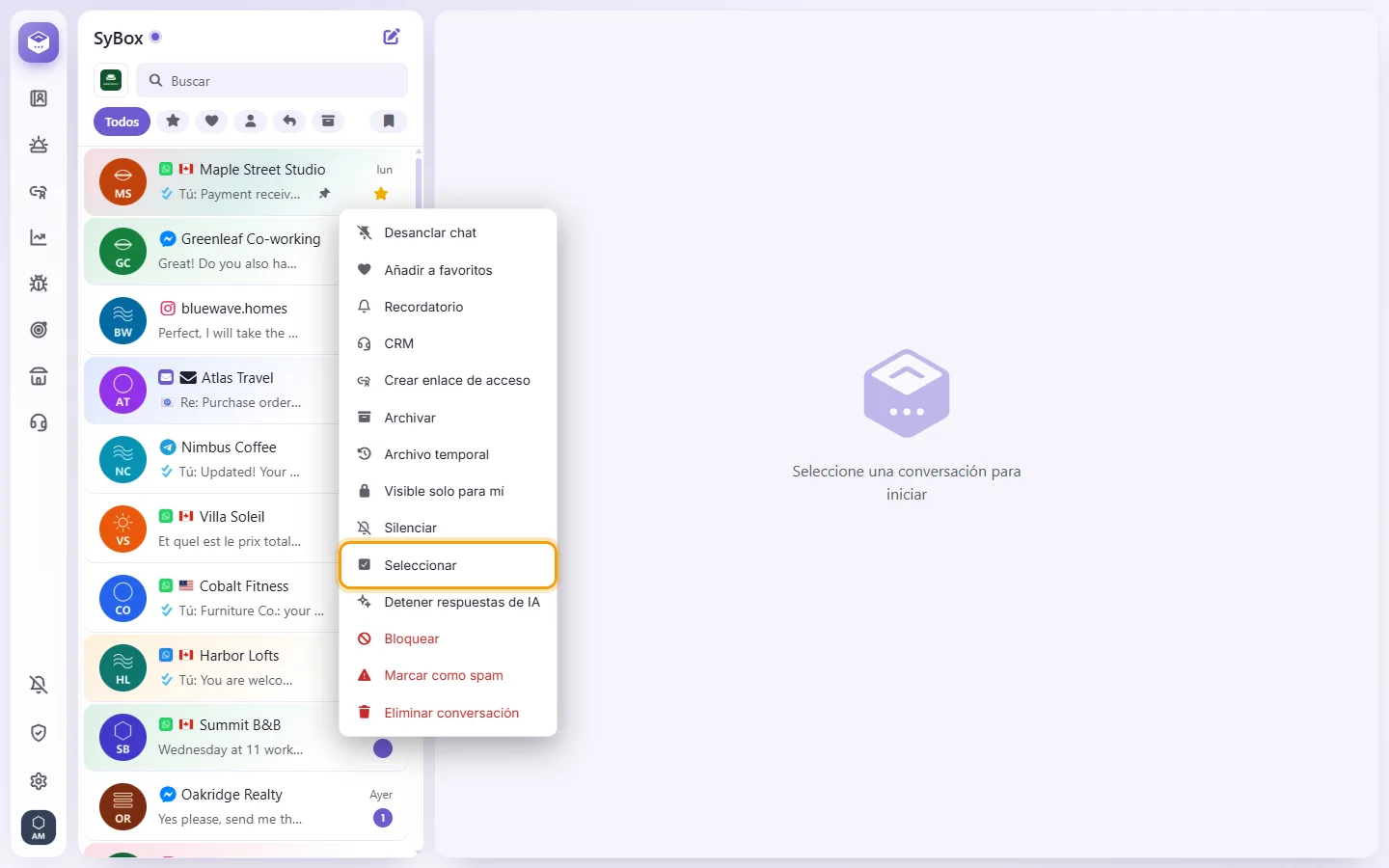Toggle the star on Maple Street Studio

pos(381,194)
